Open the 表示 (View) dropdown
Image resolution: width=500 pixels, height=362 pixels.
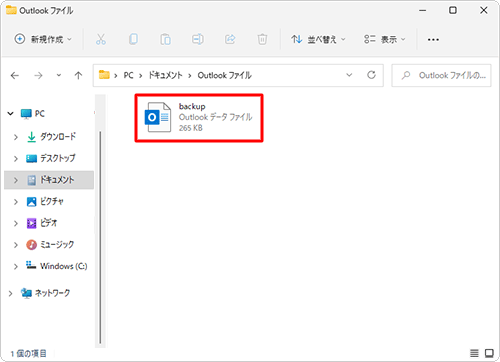click(385, 39)
